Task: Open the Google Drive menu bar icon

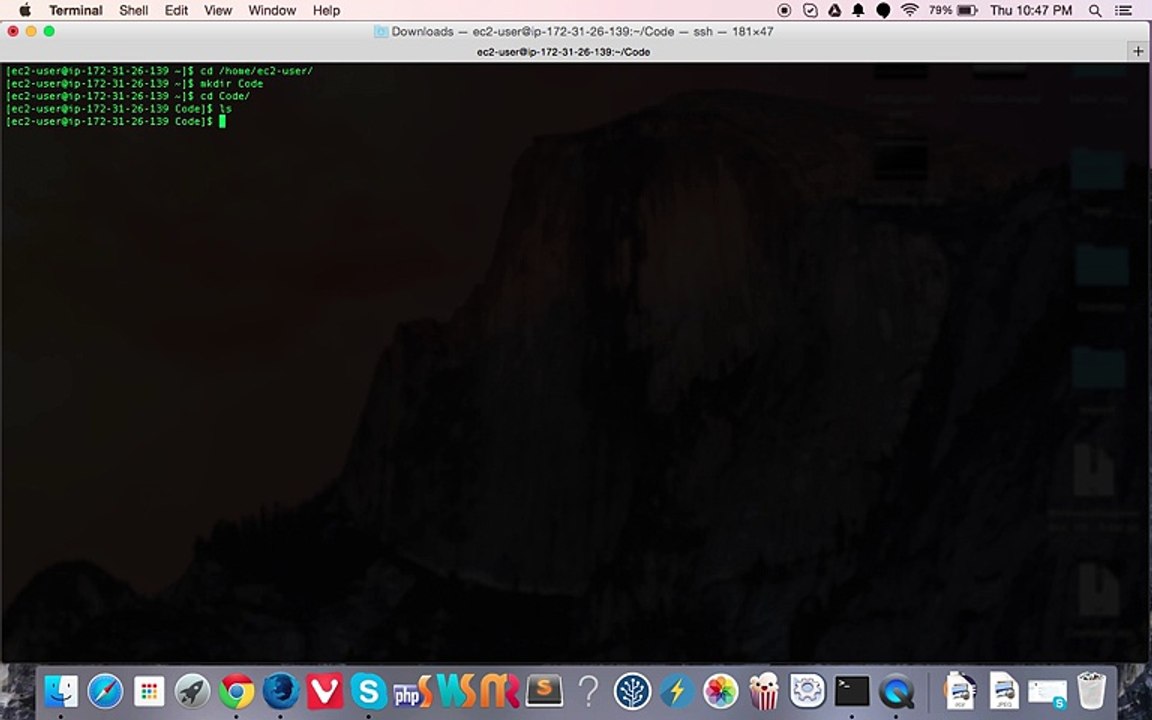Action: tap(835, 10)
